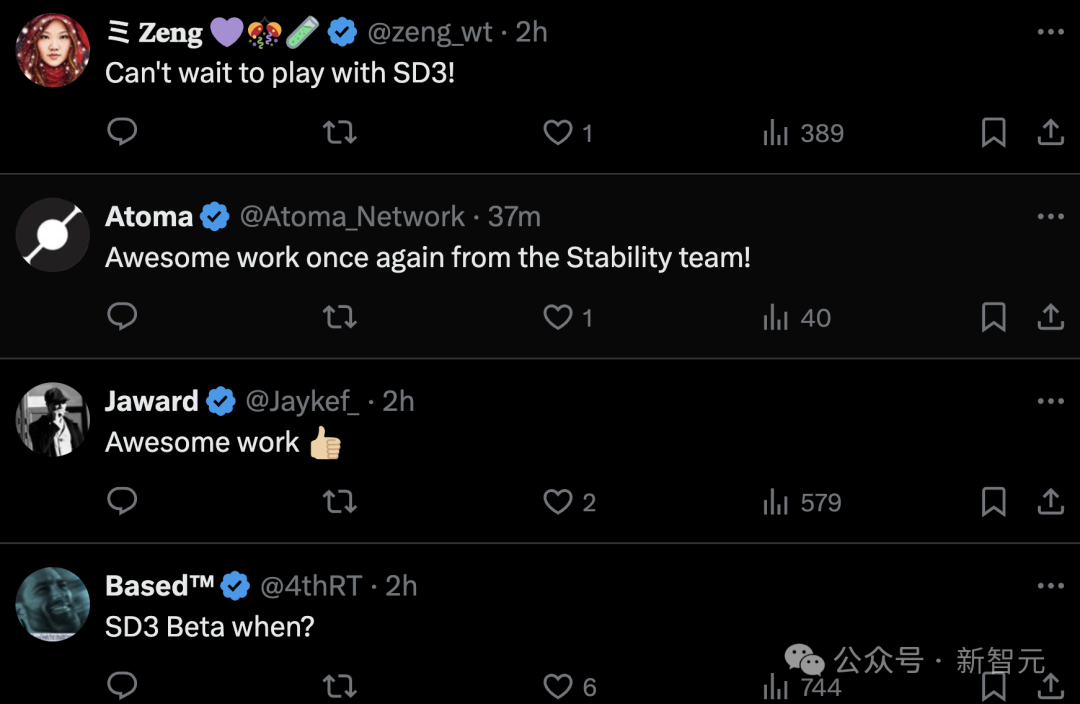Like the Atoma tweet
The width and height of the screenshot is (1080, 704).
[x=558, y=317]
